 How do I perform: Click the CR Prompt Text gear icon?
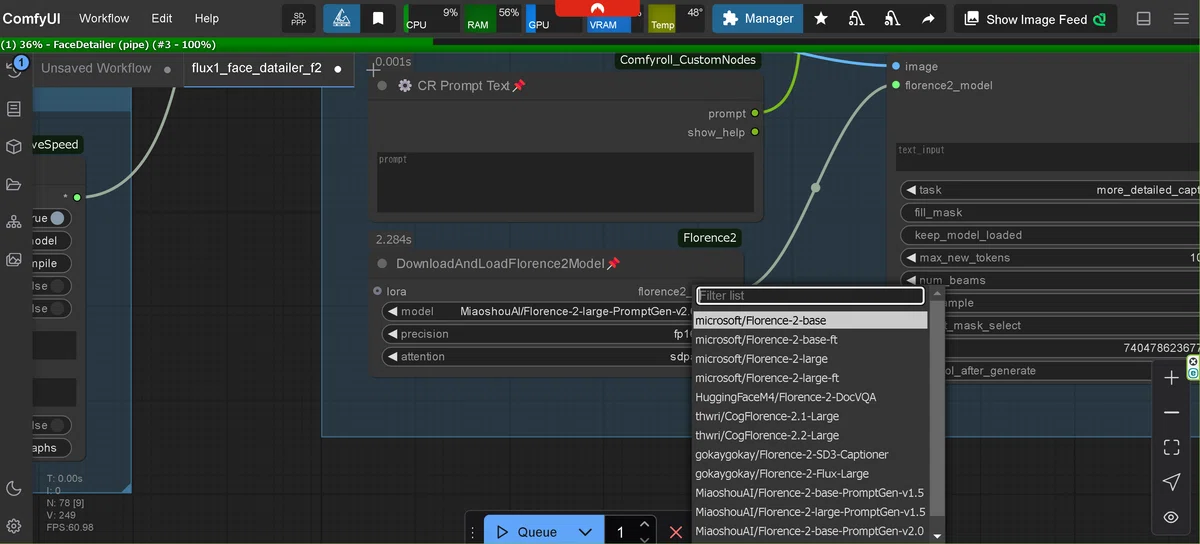pos(405,86)
